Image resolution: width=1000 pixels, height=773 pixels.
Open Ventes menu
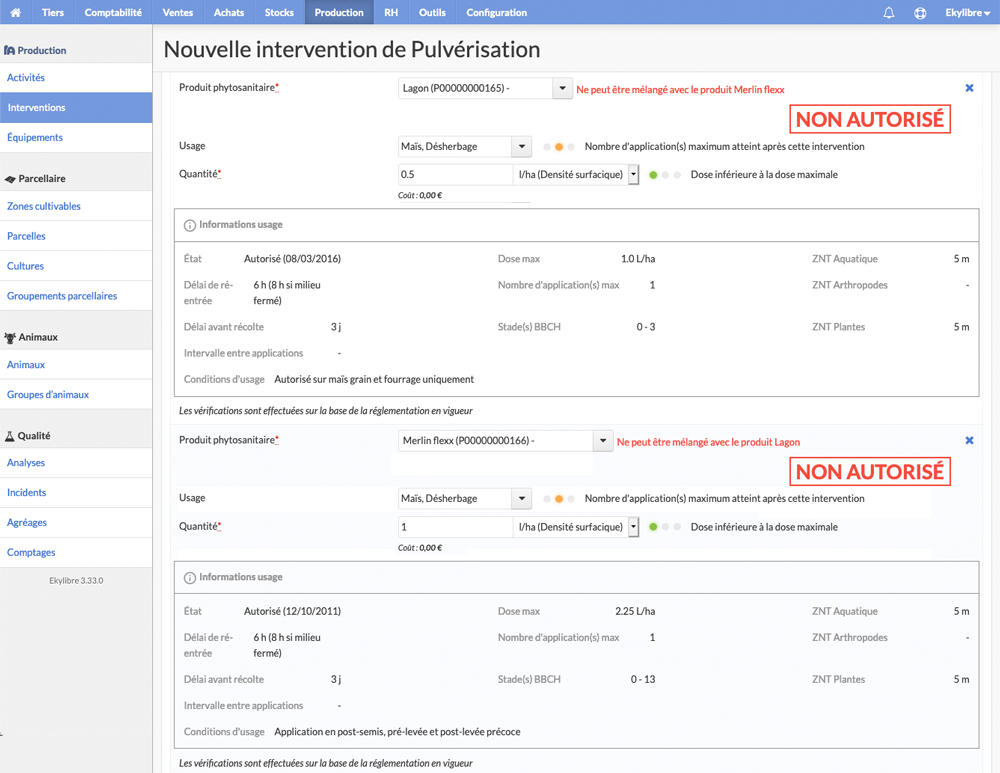click(177, 12)
